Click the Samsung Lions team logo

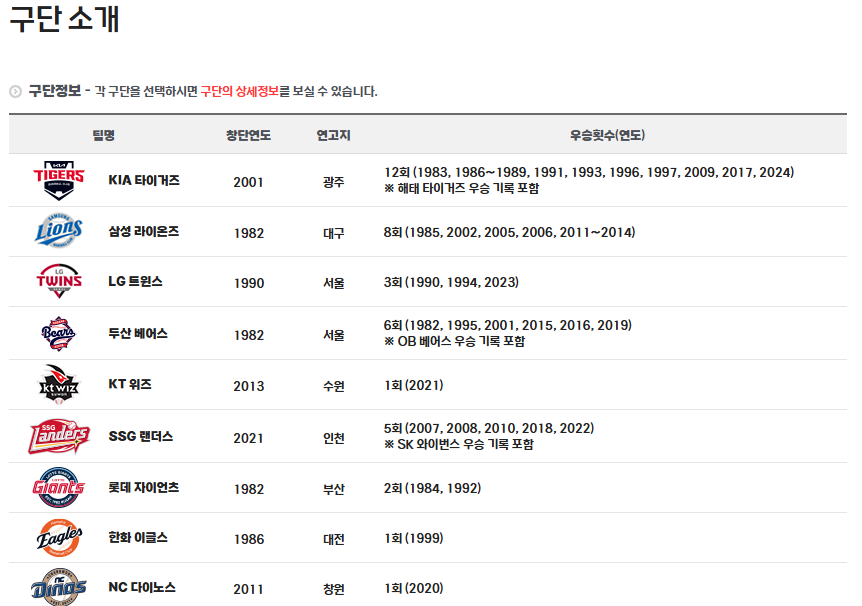click(x=58, y=232)
